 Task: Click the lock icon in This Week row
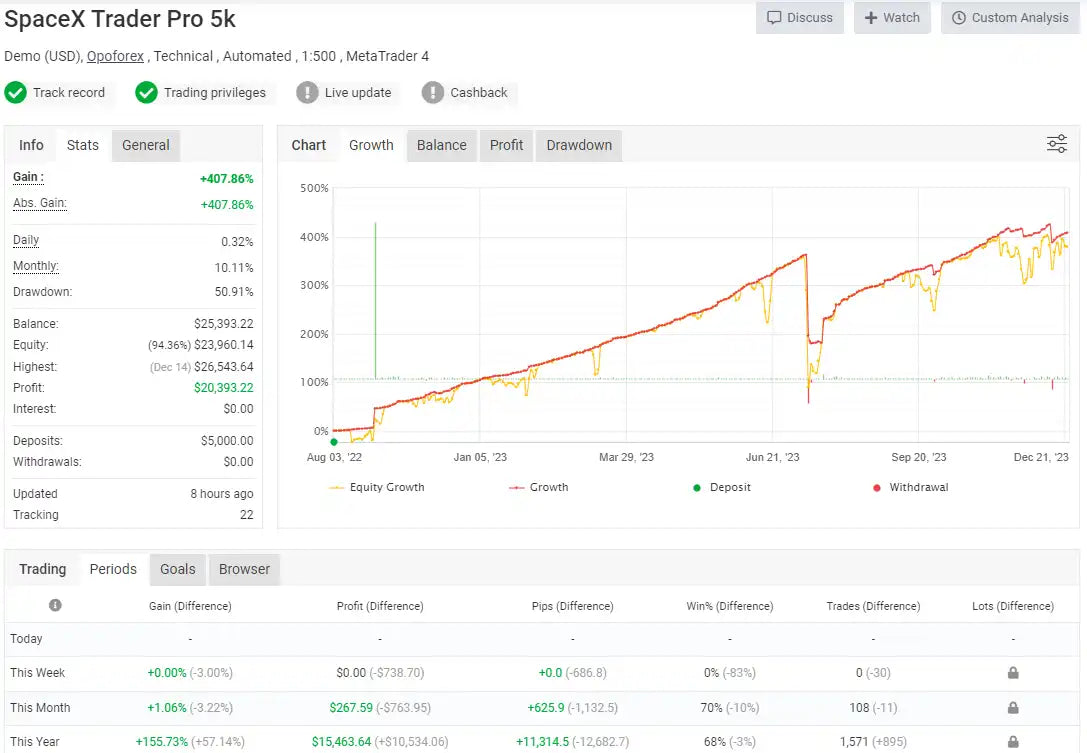point(1012,673)
